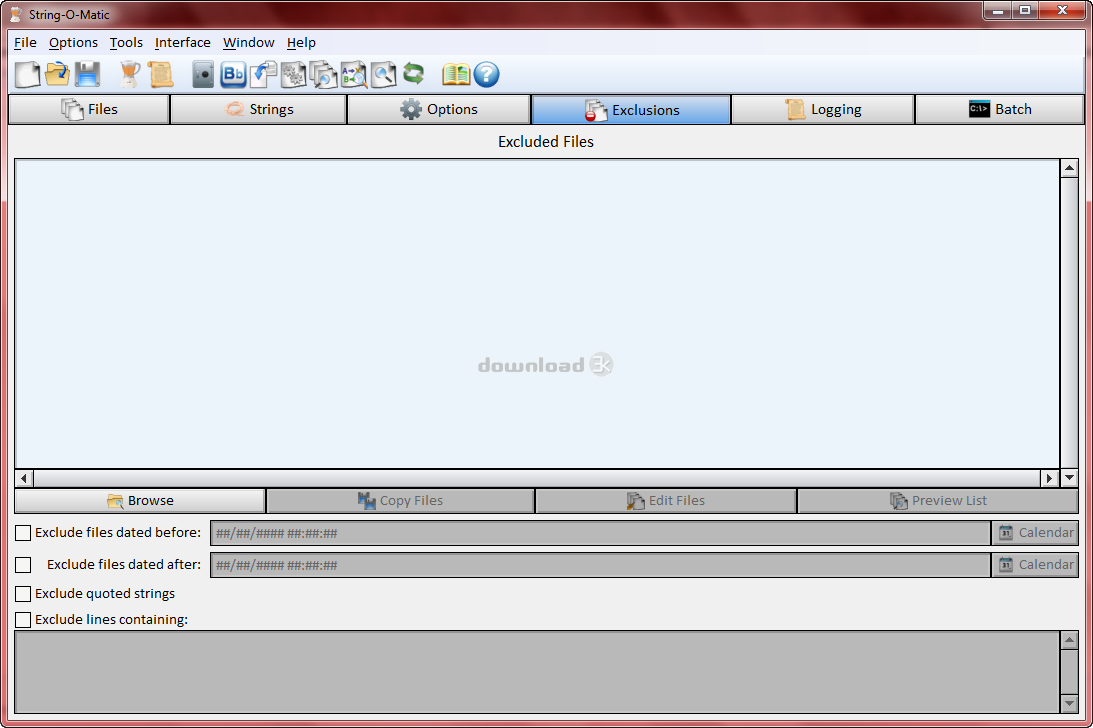Click the blender icon in the toolbar

(x=130, y=74)
